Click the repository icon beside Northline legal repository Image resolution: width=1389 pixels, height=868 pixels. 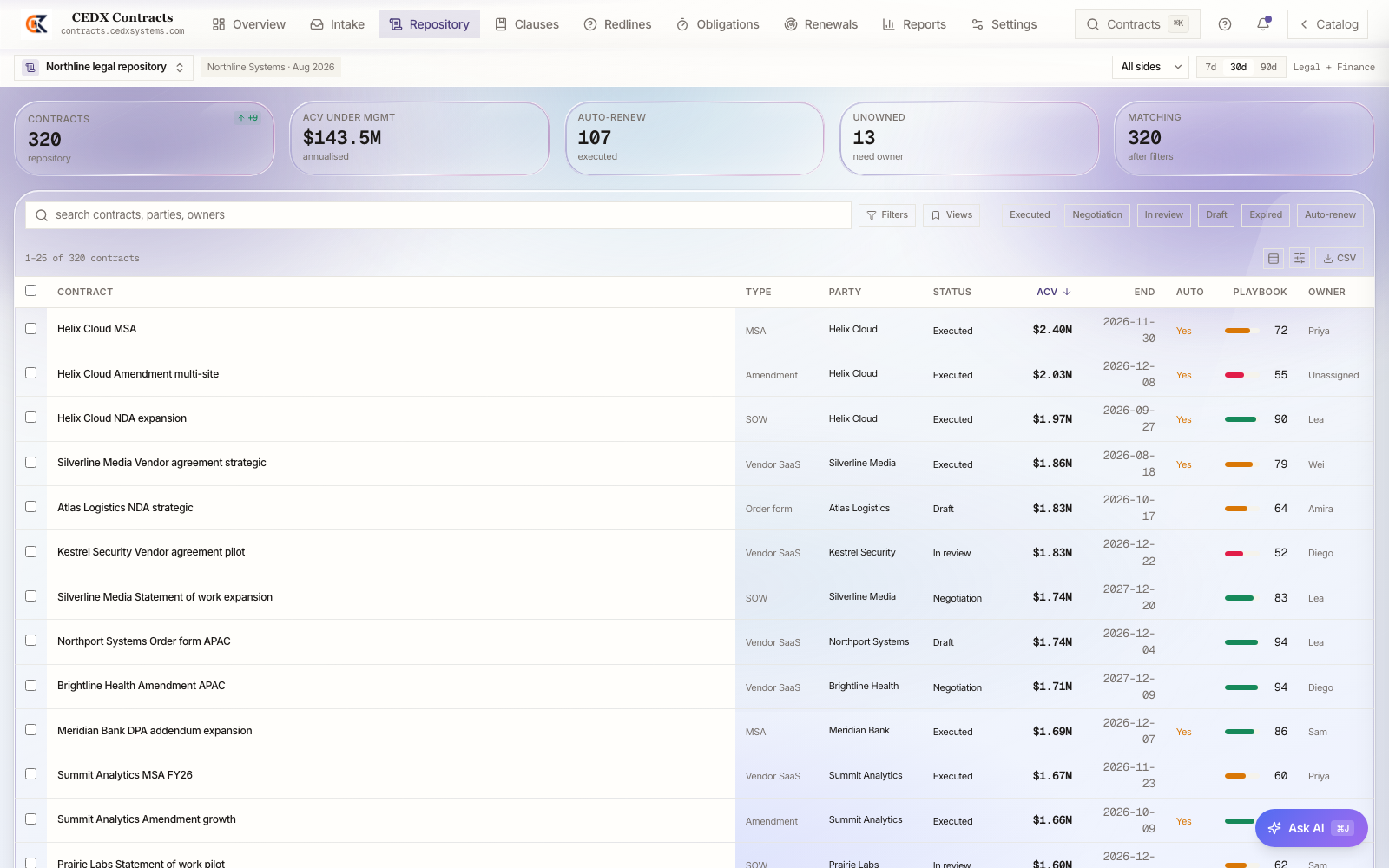pyautogui.click(x=30, y=67)
